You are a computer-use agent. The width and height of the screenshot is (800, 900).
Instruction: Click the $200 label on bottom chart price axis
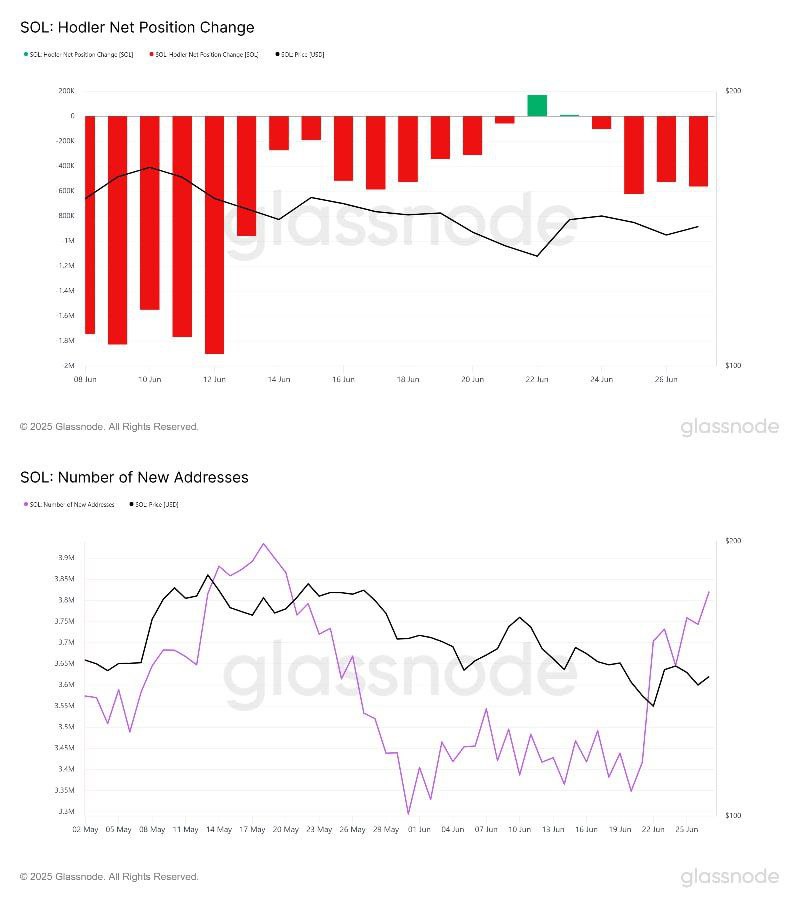[x=733, y=541]
